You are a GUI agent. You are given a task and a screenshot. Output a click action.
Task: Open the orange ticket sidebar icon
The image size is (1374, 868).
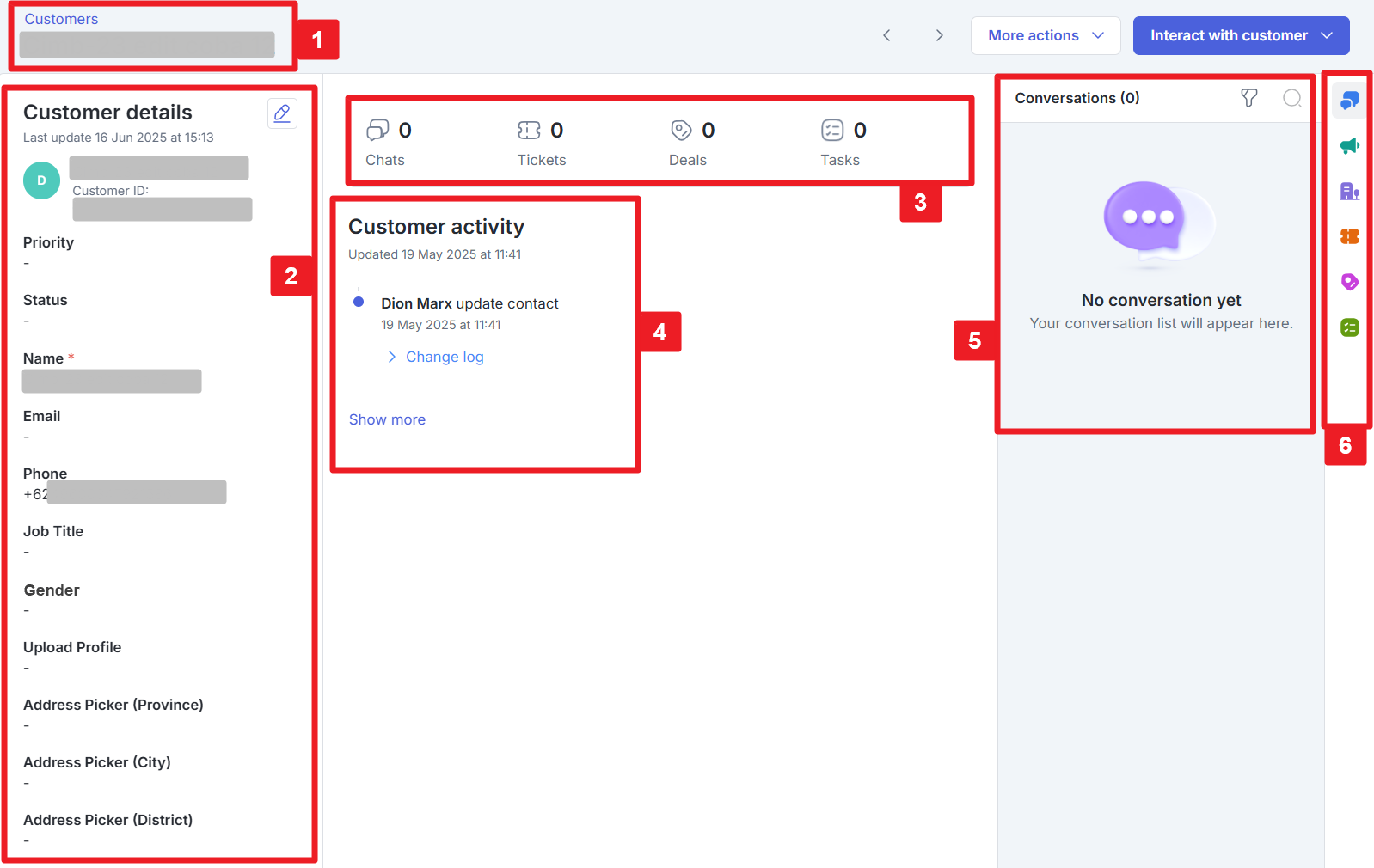coord(1349,236)
